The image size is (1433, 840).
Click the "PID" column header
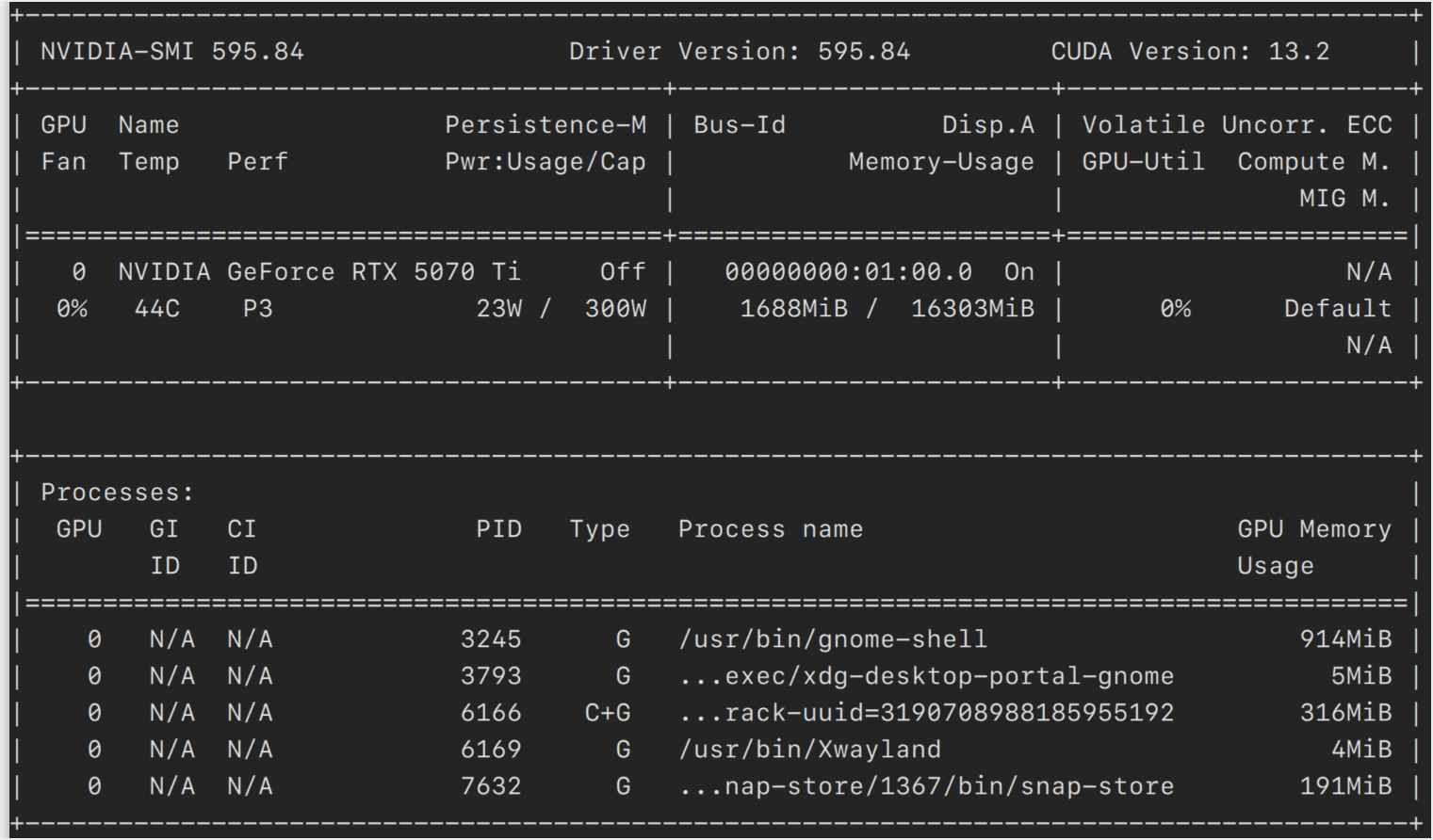499,529
